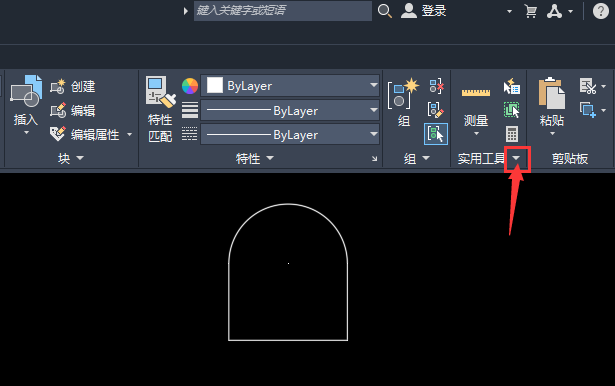The width and height of the screenshot is (615, 386).
Task: Click the arch-shaped drawing in canvas
Action: pos(288,272)
